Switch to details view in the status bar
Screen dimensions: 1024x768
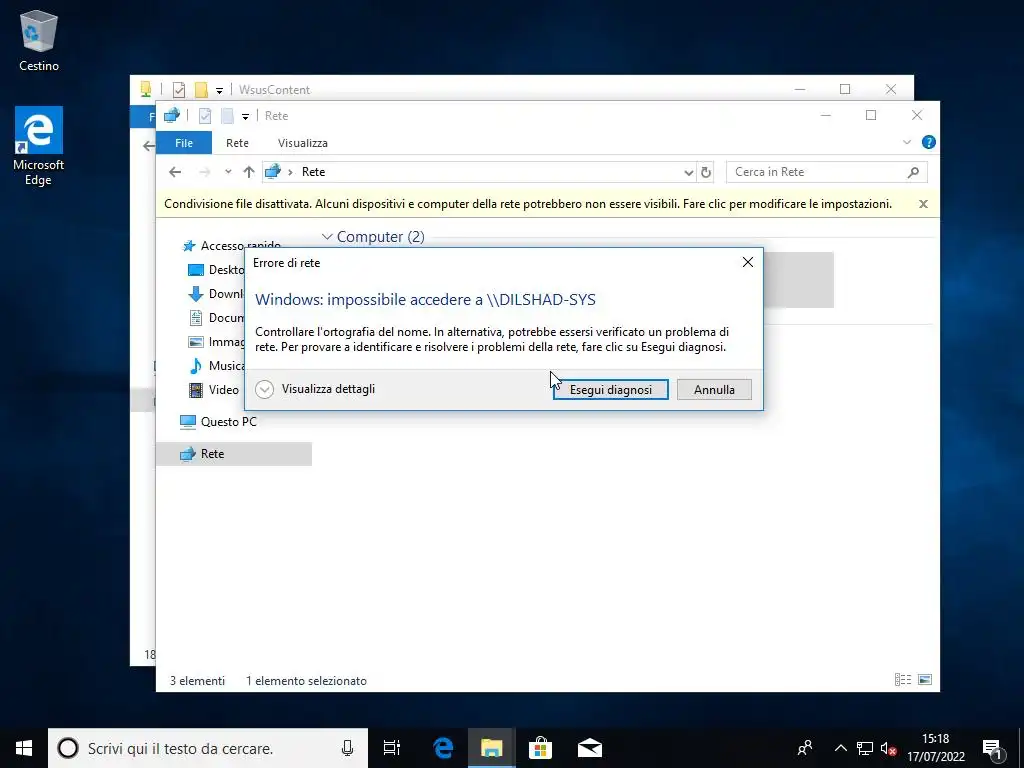903,680
